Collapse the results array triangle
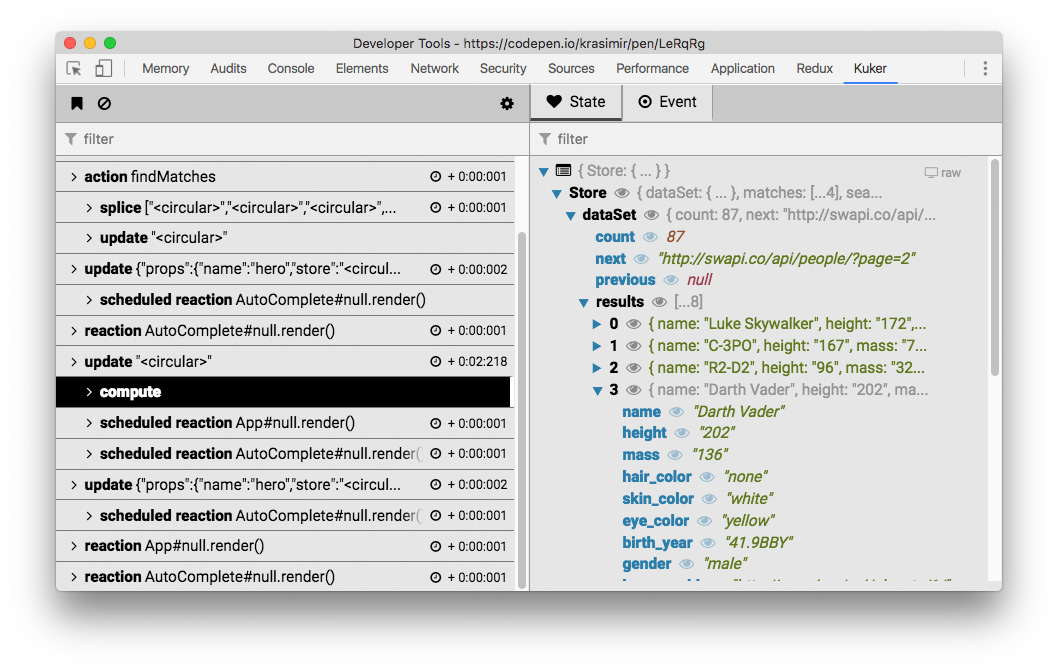Screen dimensions: 1058x671 584,302
